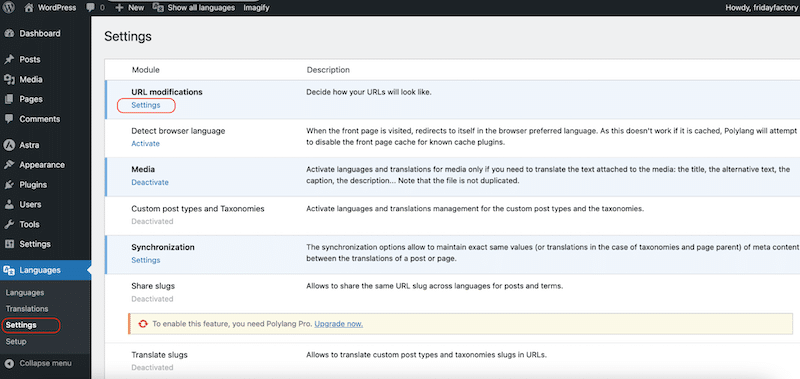Click the Comments speech bubble icon in sidebar

coord(9,119)
